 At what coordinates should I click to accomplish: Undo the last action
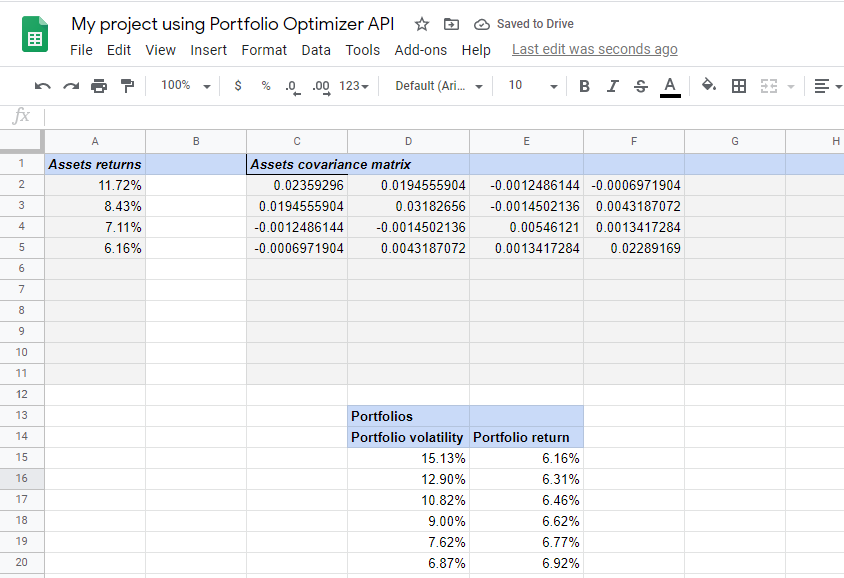pos(43,86)
